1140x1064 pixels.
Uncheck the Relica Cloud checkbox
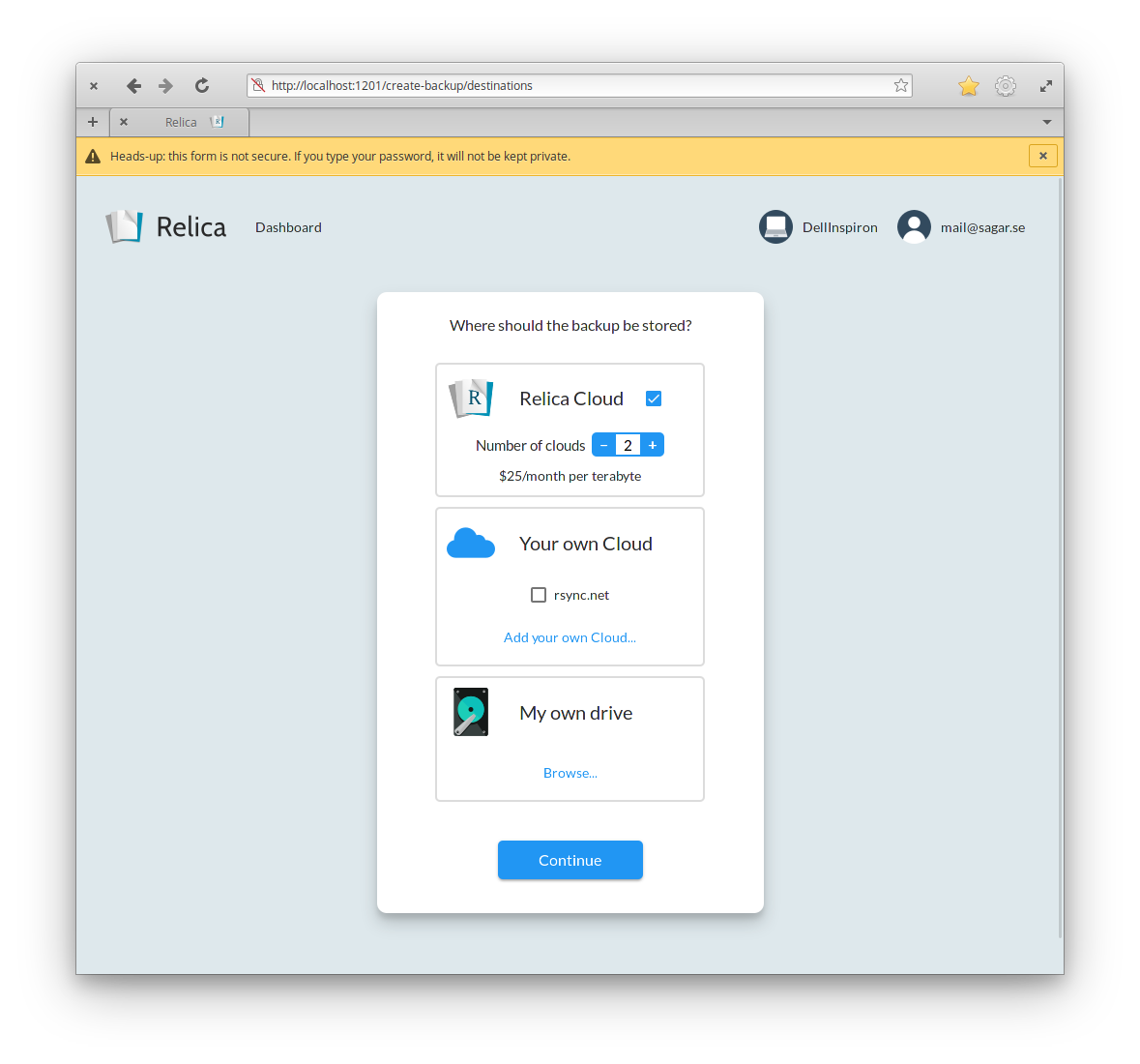pyautogui.click(x=654, y=399)
